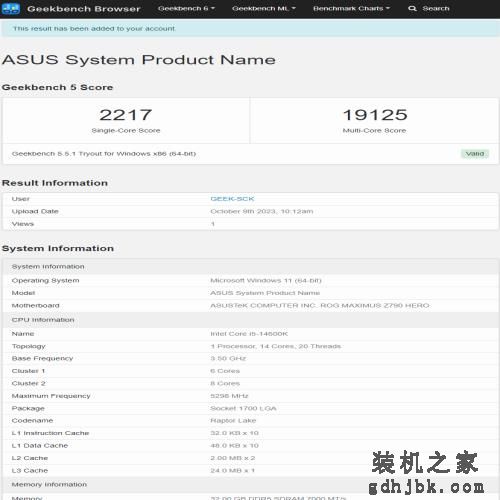
Task: Open the Benchmark Charts dropdown
Action: coord(351,8)
